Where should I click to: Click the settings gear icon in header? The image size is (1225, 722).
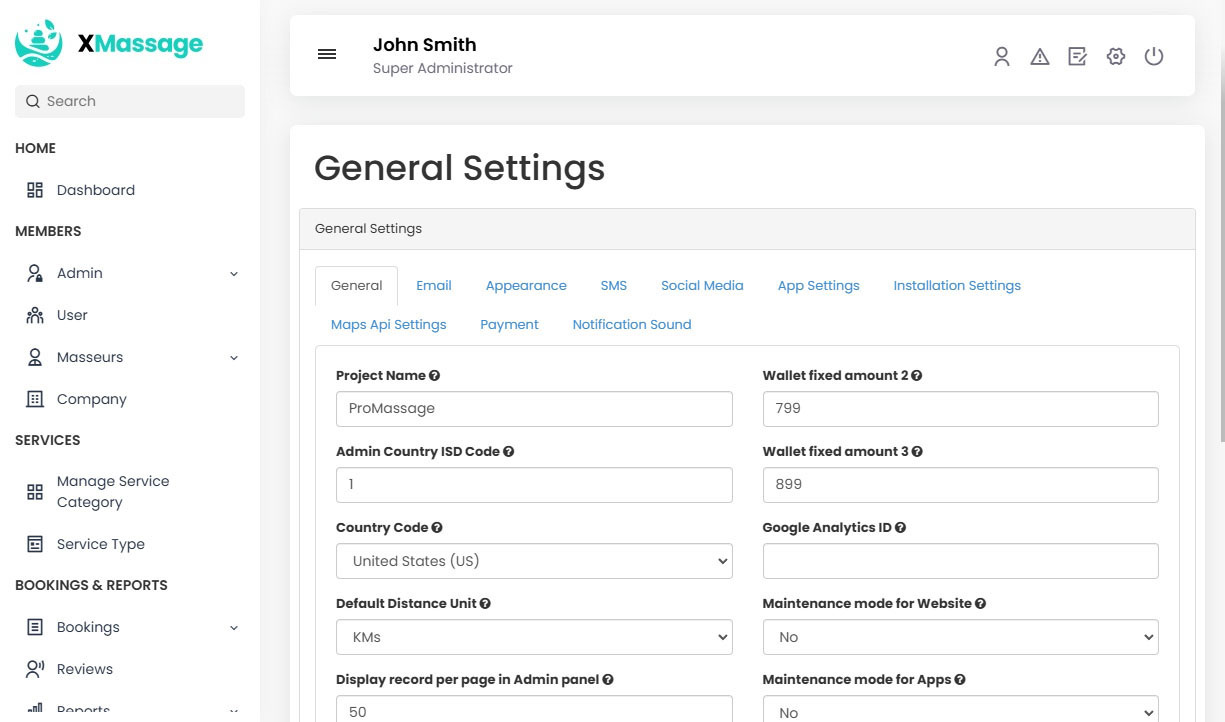(1116, 57)
